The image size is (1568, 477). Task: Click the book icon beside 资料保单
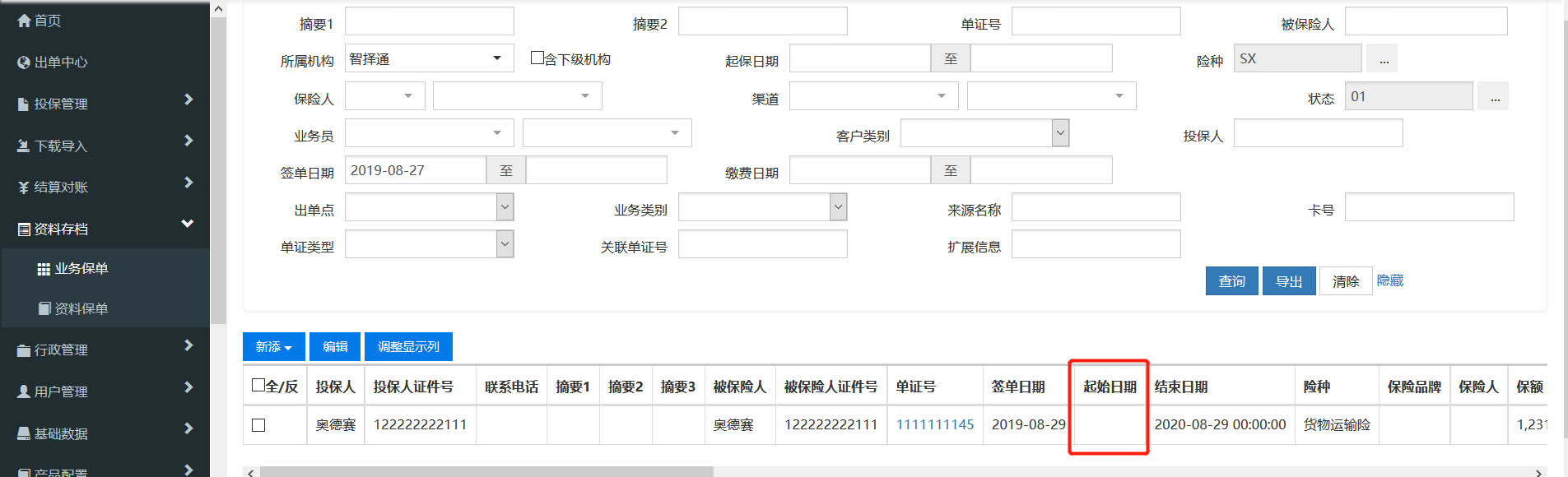click(x=44, y=308)
